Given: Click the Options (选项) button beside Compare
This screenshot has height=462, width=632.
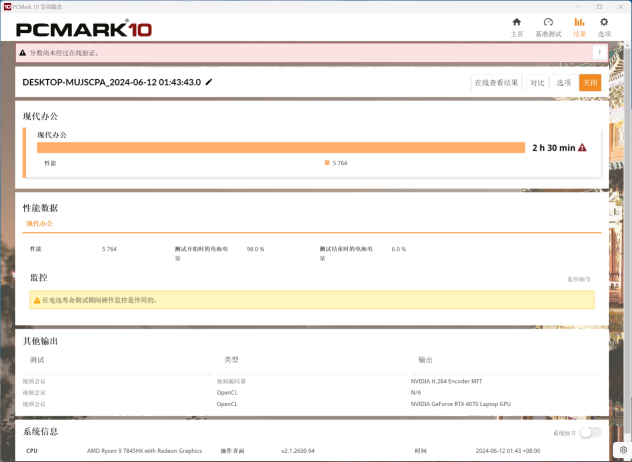Looking at the screenshot, I should pyautogui.click(x=563, y=83).
